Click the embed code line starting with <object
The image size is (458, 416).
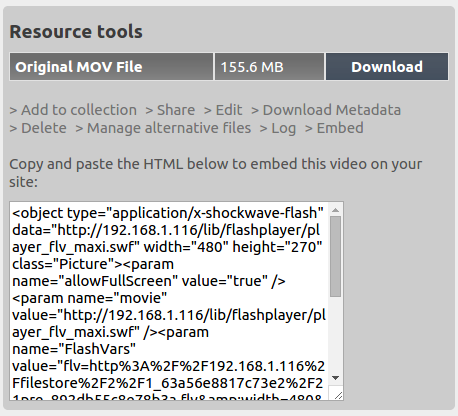tap(168, 213)
